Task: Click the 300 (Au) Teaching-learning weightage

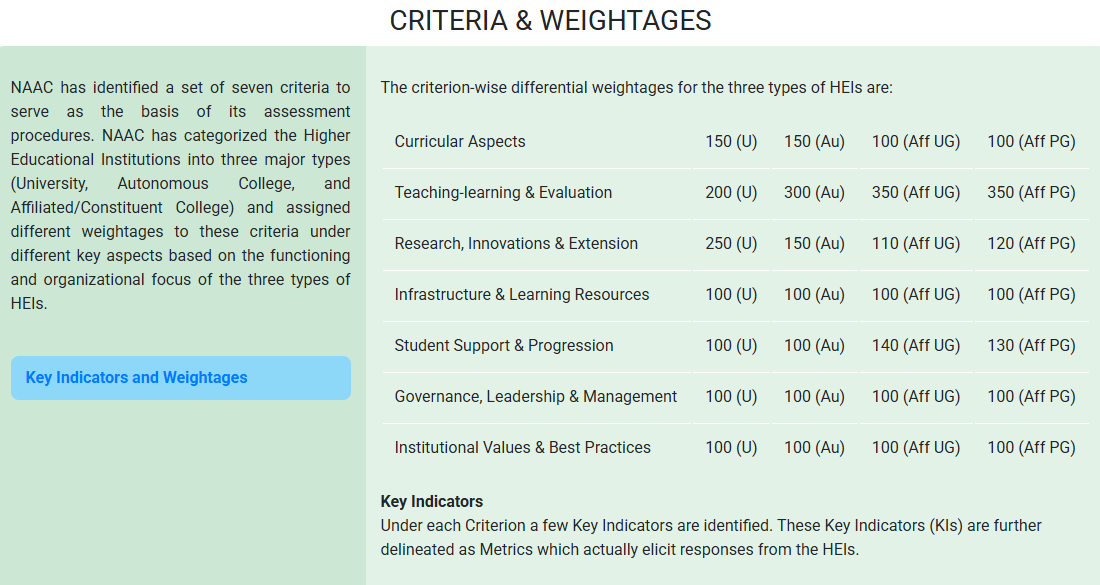Action: tap(814, 193)
